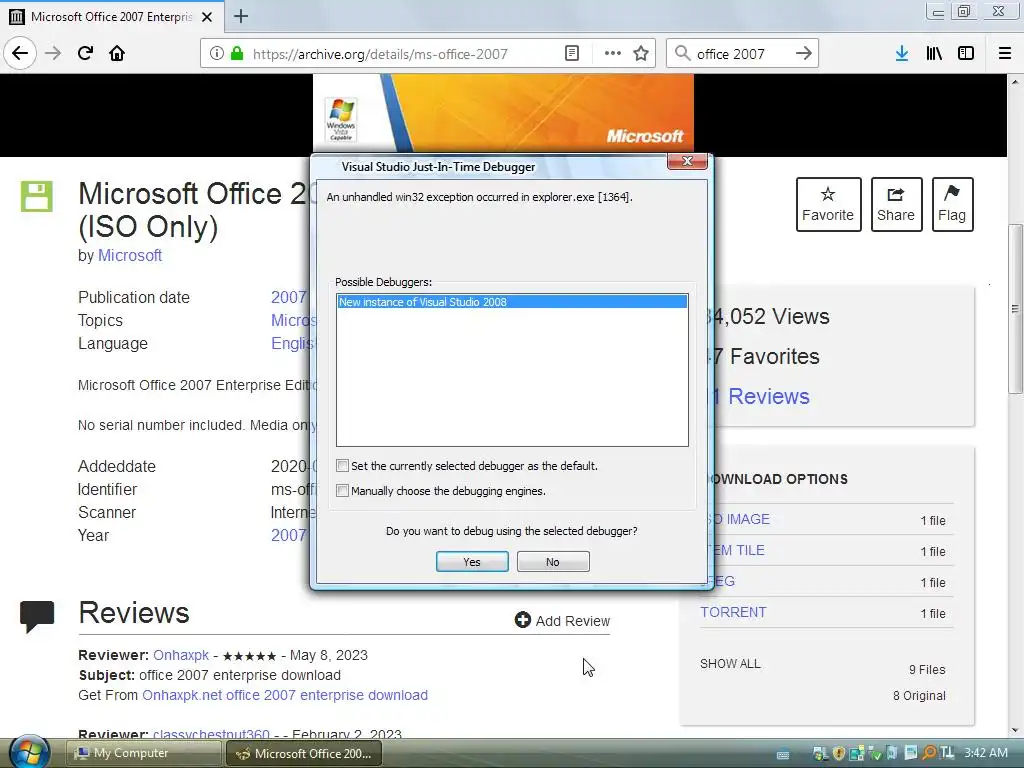This screenshot has height=768, width=1024.
Task: Check Set the currently selected debugger as default
Action: point(342,466)
